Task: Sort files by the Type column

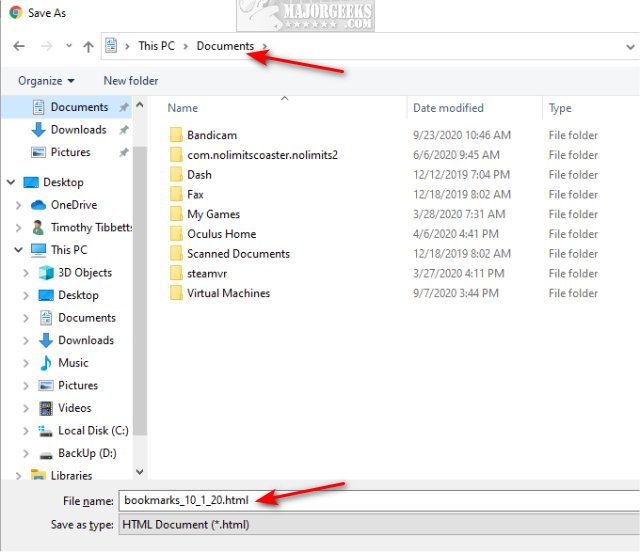Action: click(560, 108)
